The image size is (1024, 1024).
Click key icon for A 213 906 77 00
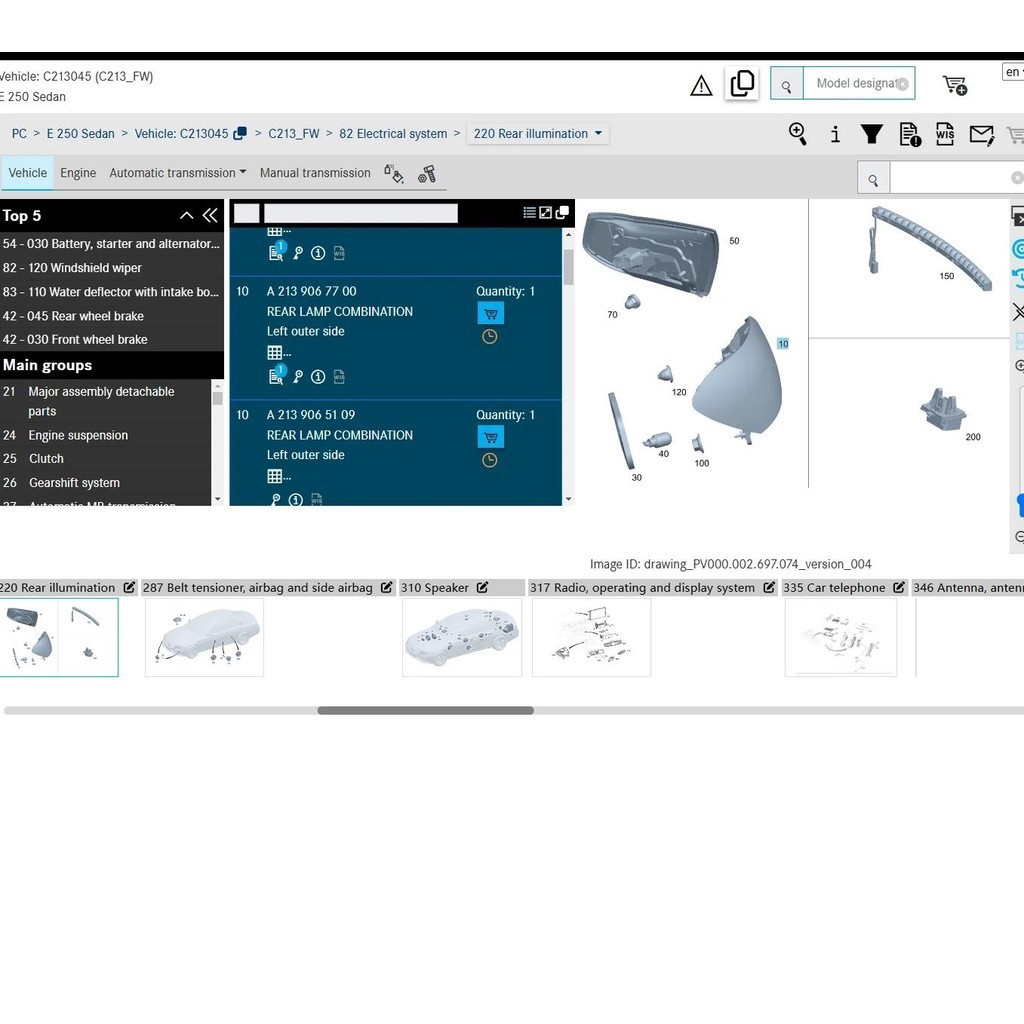pyautogui.click(x=298, y=377)
